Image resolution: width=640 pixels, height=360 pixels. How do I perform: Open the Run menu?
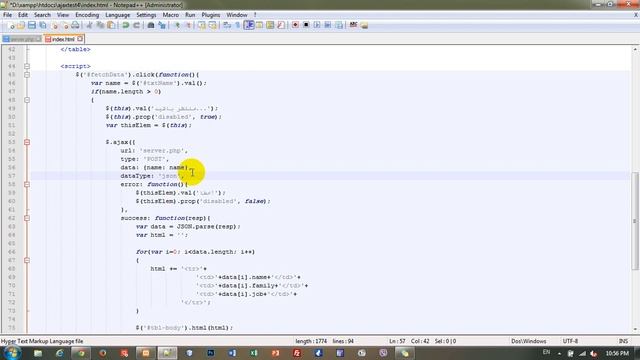(x=190, y=15)
